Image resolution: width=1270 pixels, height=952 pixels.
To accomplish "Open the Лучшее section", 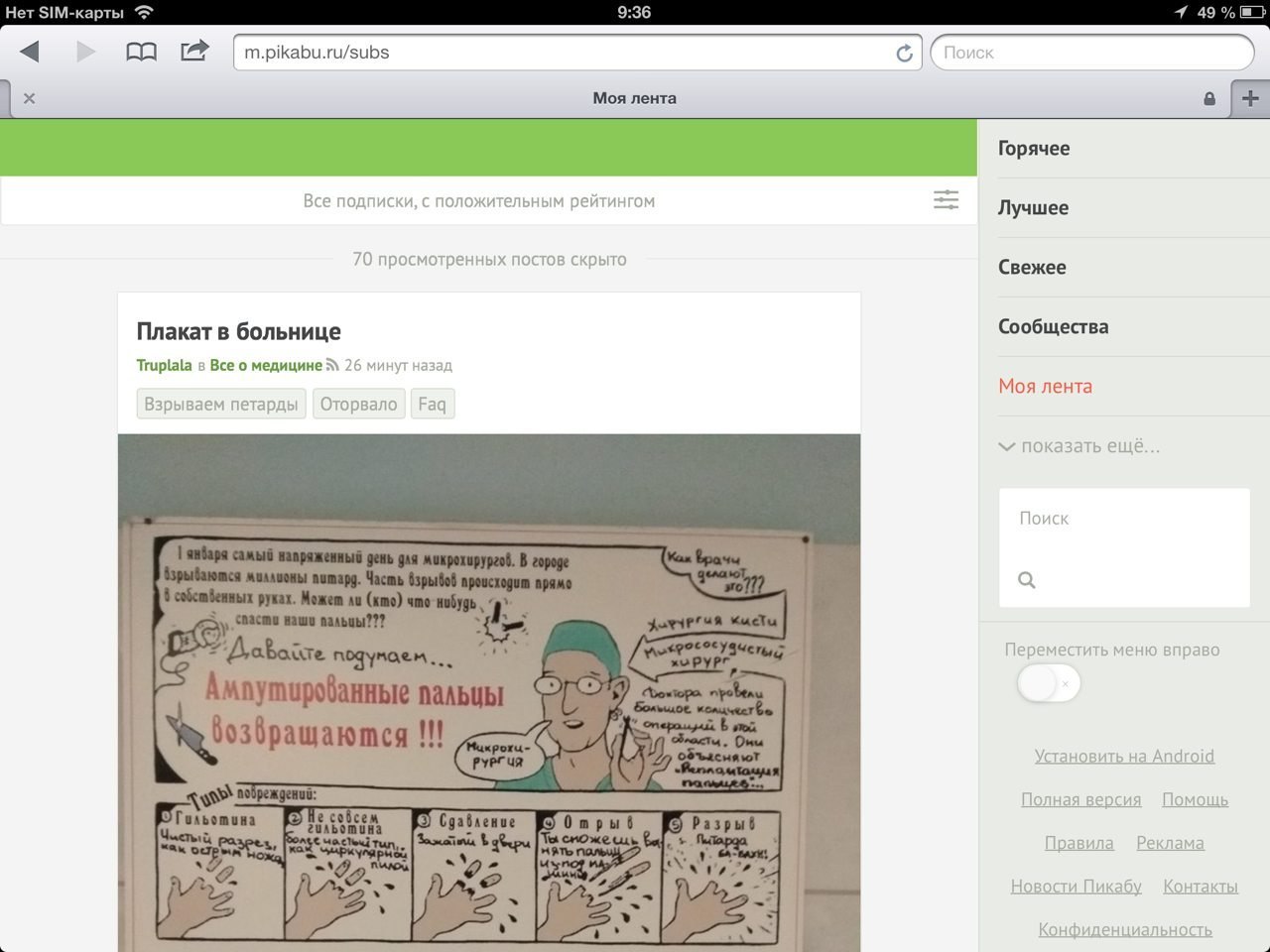I will (x=1033, y=208).
